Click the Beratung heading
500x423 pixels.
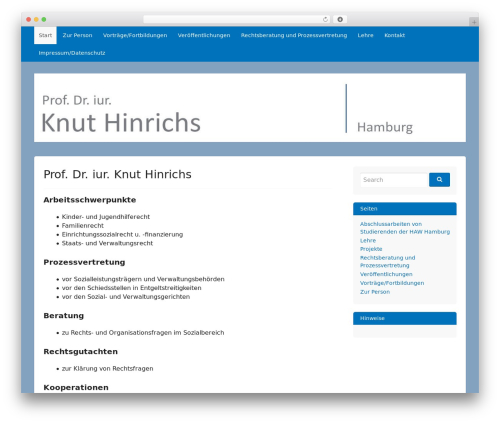(64, 316)
